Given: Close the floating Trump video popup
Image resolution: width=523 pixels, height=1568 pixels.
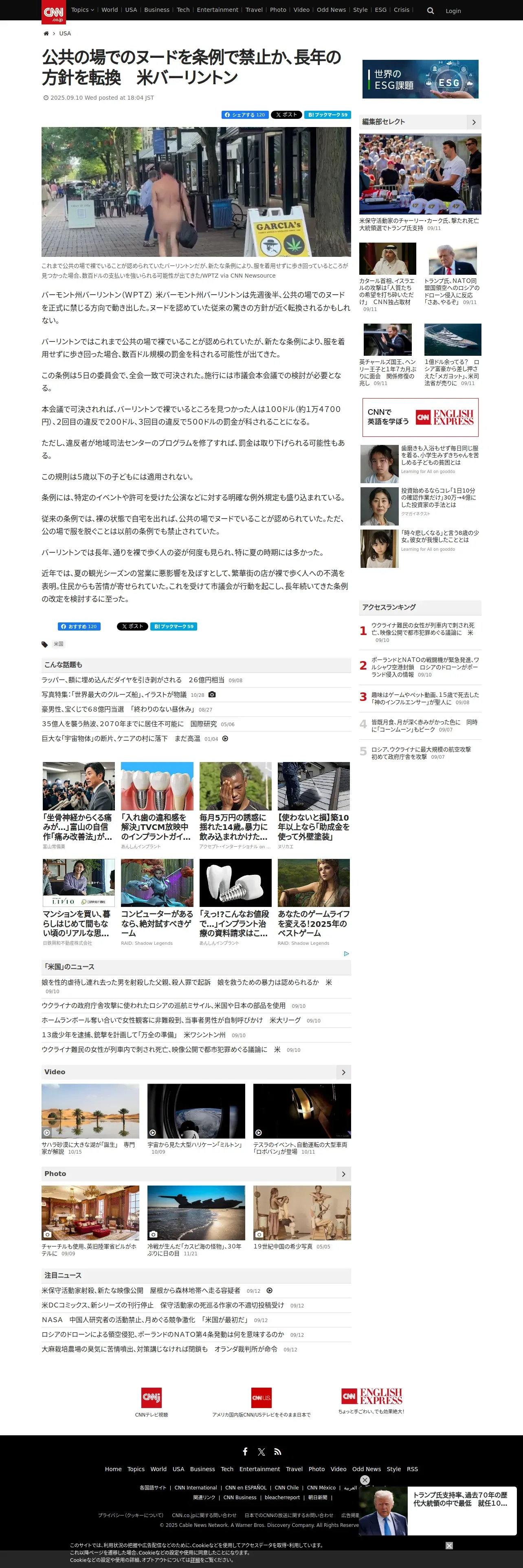Looking at the screenshot, I should point(365,1480).
